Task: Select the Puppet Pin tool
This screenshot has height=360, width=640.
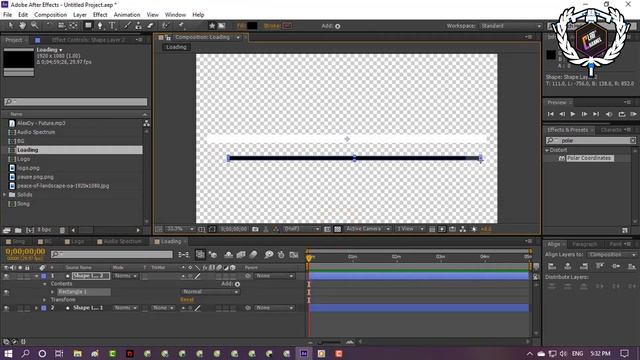Action: tap(181, 26)
